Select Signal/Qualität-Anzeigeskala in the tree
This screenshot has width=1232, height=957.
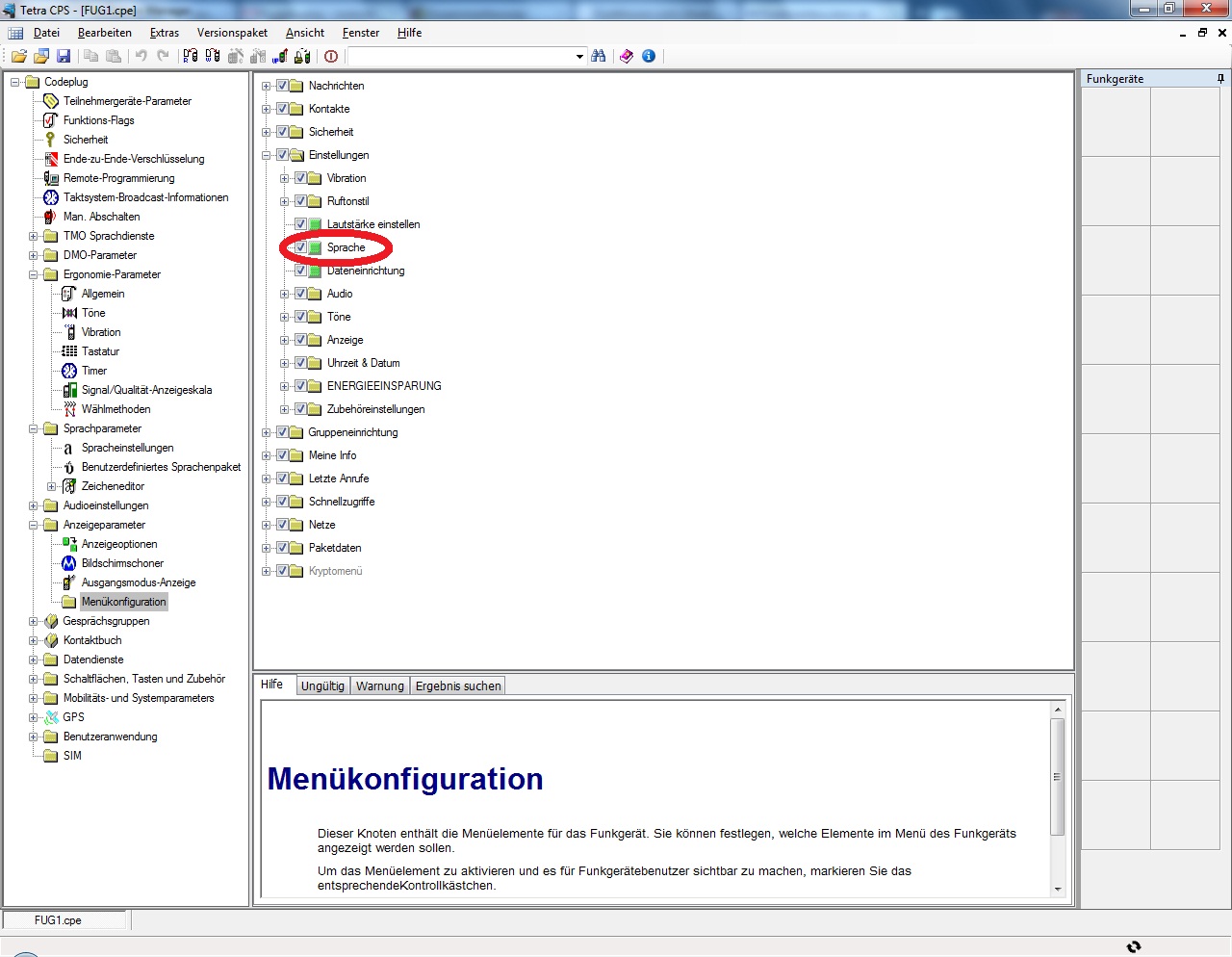coord(146,390)
